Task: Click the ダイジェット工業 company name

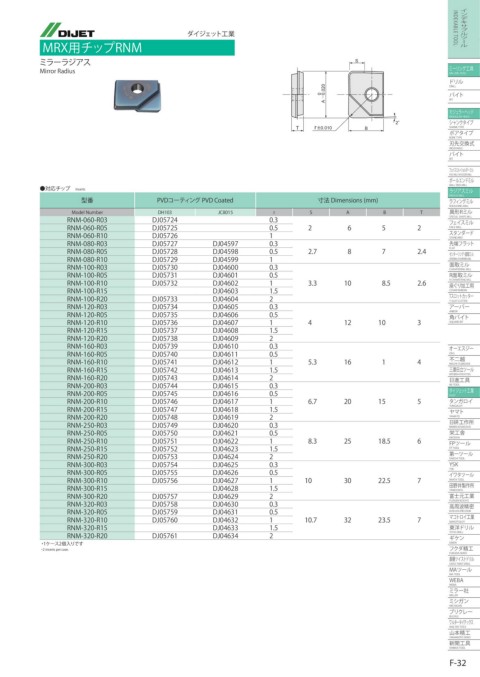Action: (211, 34)
